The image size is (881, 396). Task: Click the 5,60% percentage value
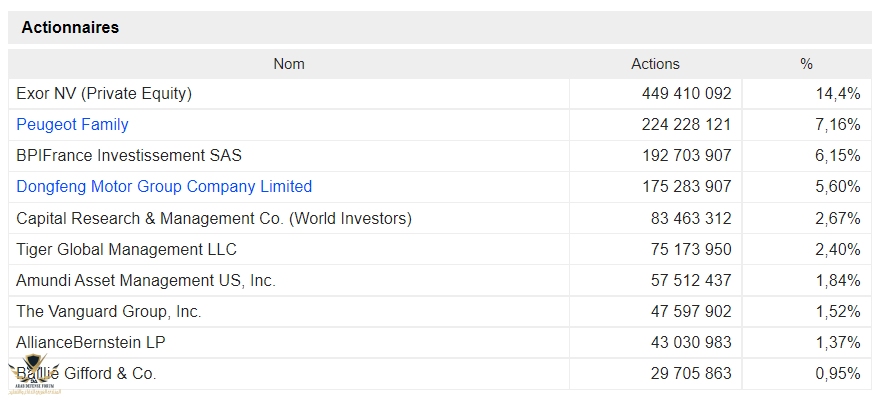(x=838, y=186)
